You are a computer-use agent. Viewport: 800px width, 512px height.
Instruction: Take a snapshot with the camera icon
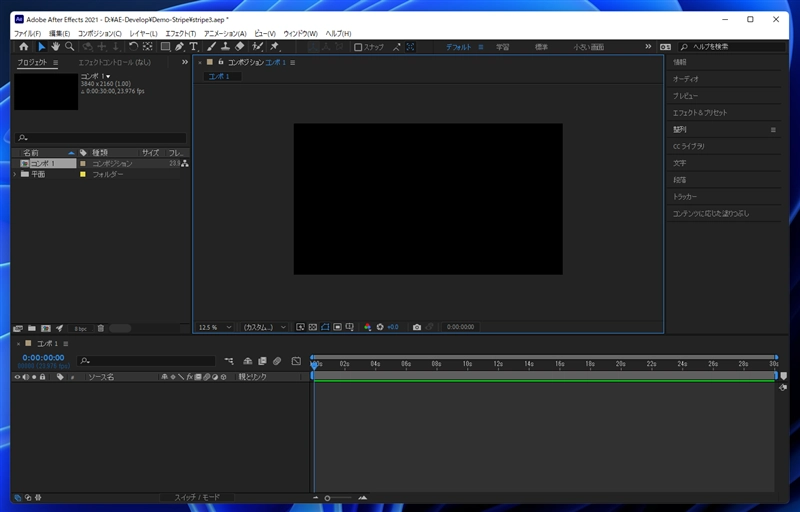417,327
